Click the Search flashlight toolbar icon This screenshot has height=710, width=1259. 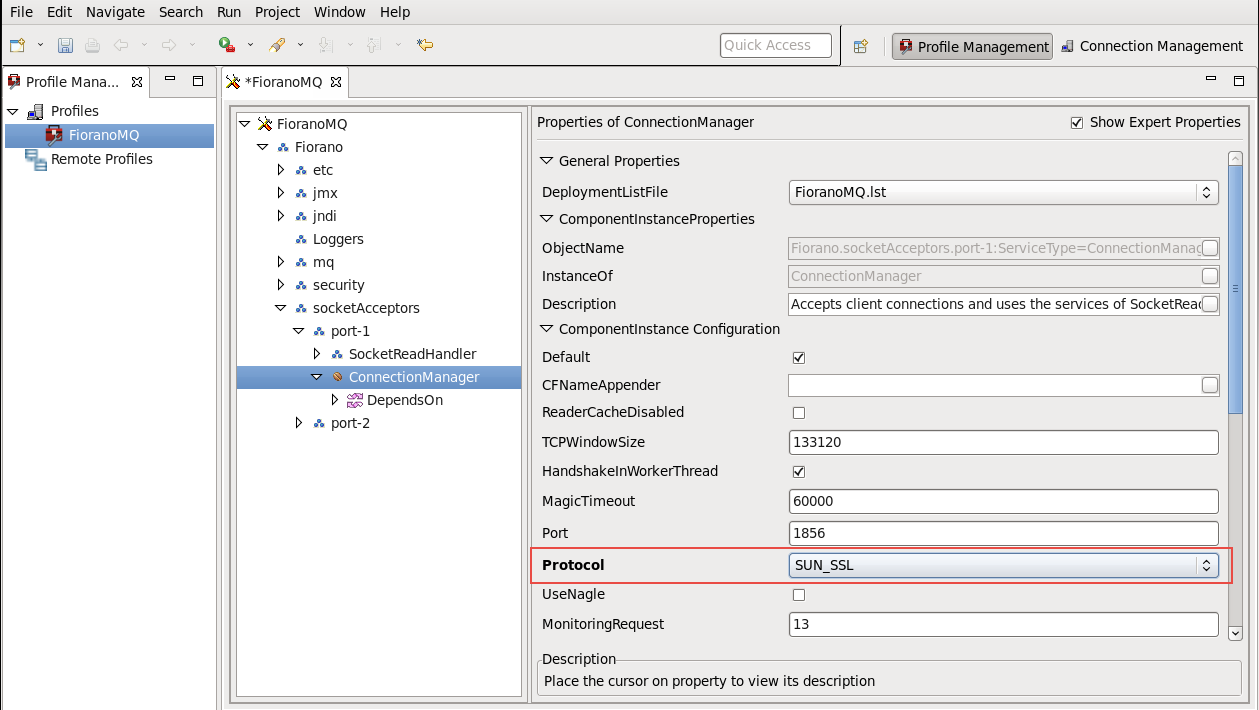click(x=278, y=45)
